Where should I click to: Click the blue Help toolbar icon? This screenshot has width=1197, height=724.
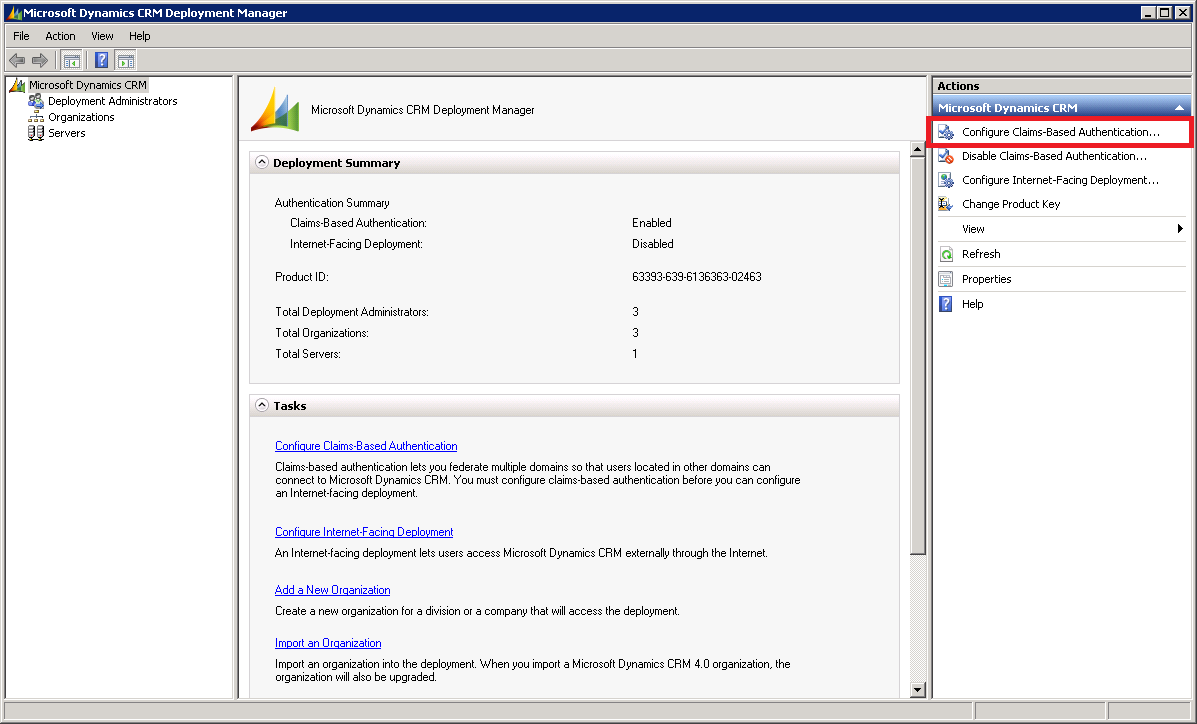point(102,60)
